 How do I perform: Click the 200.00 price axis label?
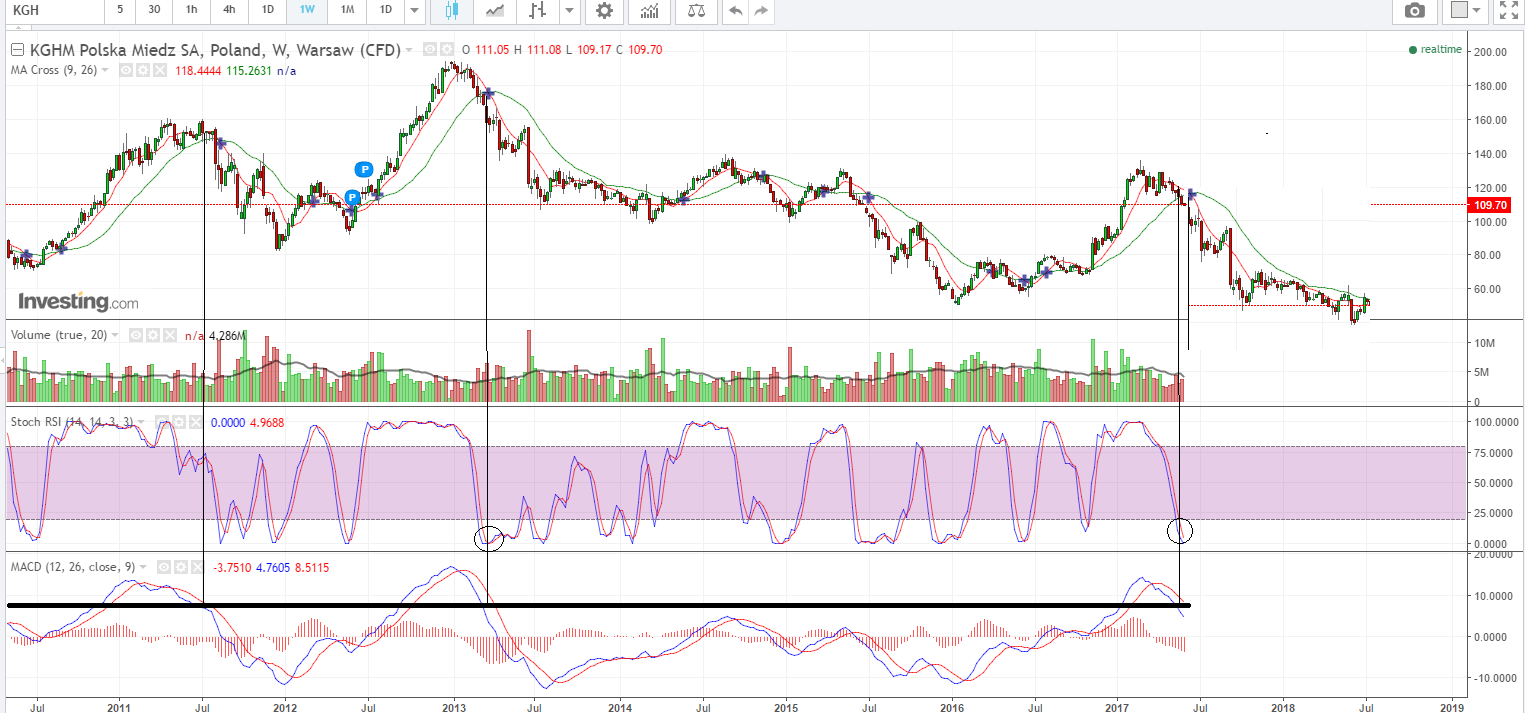point(1491,52)
